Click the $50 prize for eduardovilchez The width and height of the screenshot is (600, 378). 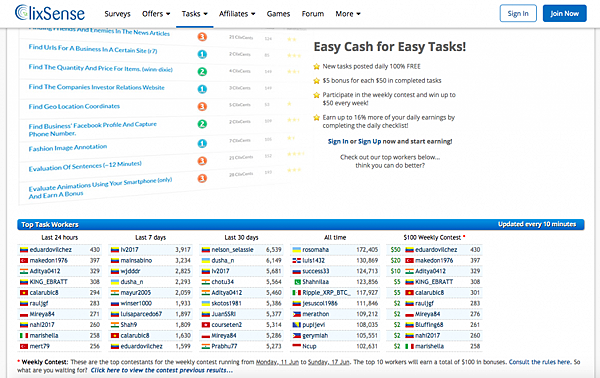pos(395,250)
